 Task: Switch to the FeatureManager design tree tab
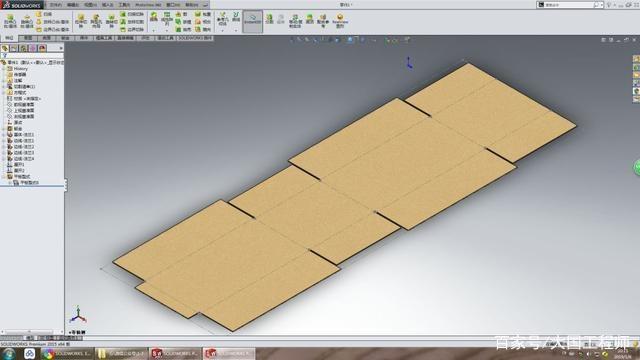5,48
